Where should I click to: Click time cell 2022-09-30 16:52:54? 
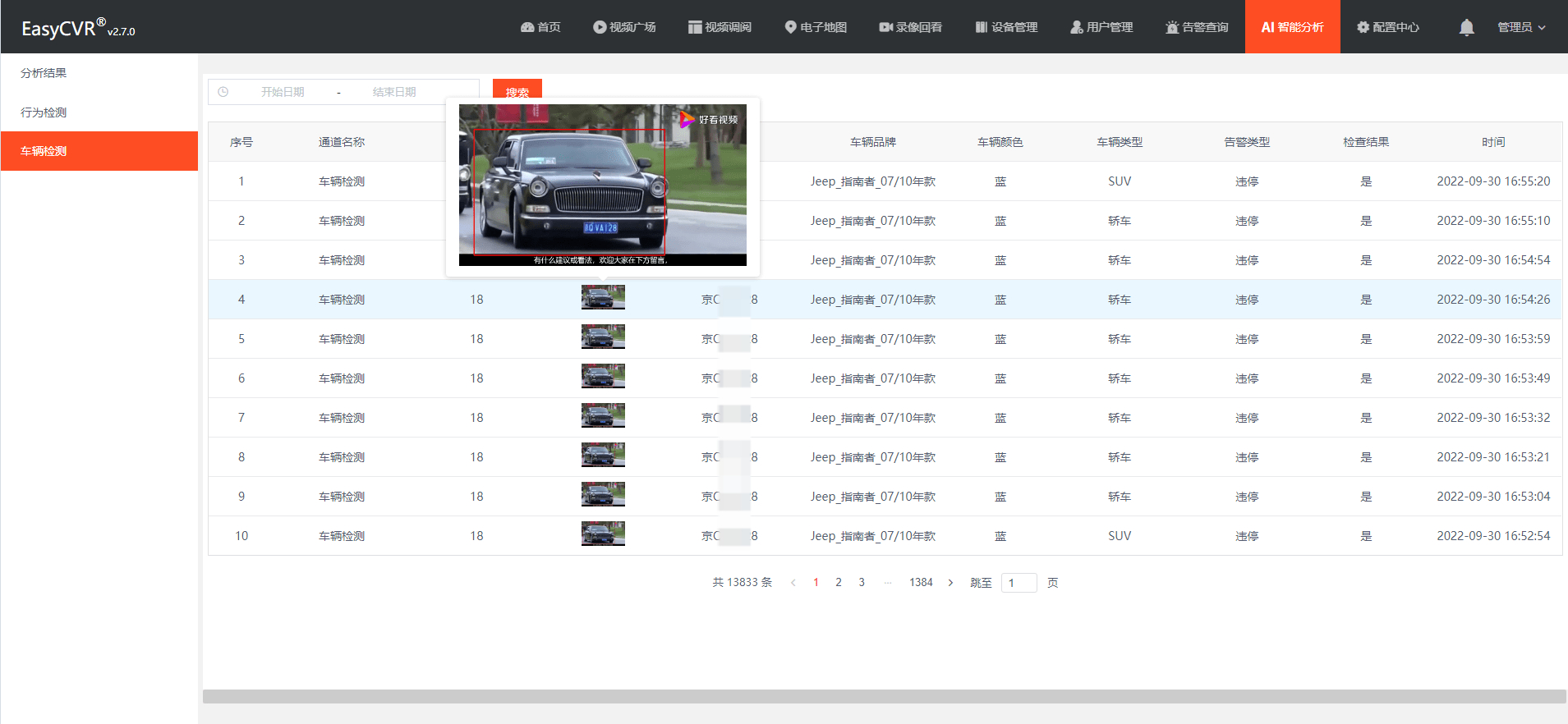pyautogui.click(x=1493, y=536)
